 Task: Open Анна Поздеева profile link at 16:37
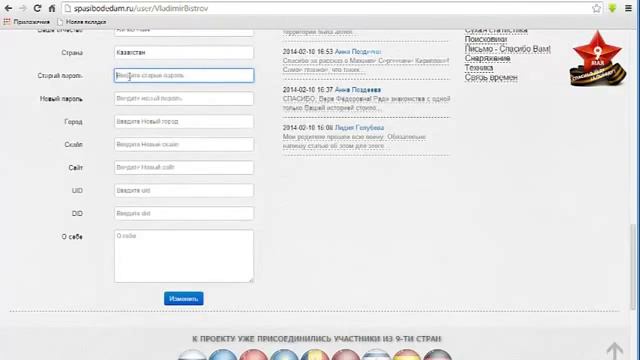(x=358, y=90)
